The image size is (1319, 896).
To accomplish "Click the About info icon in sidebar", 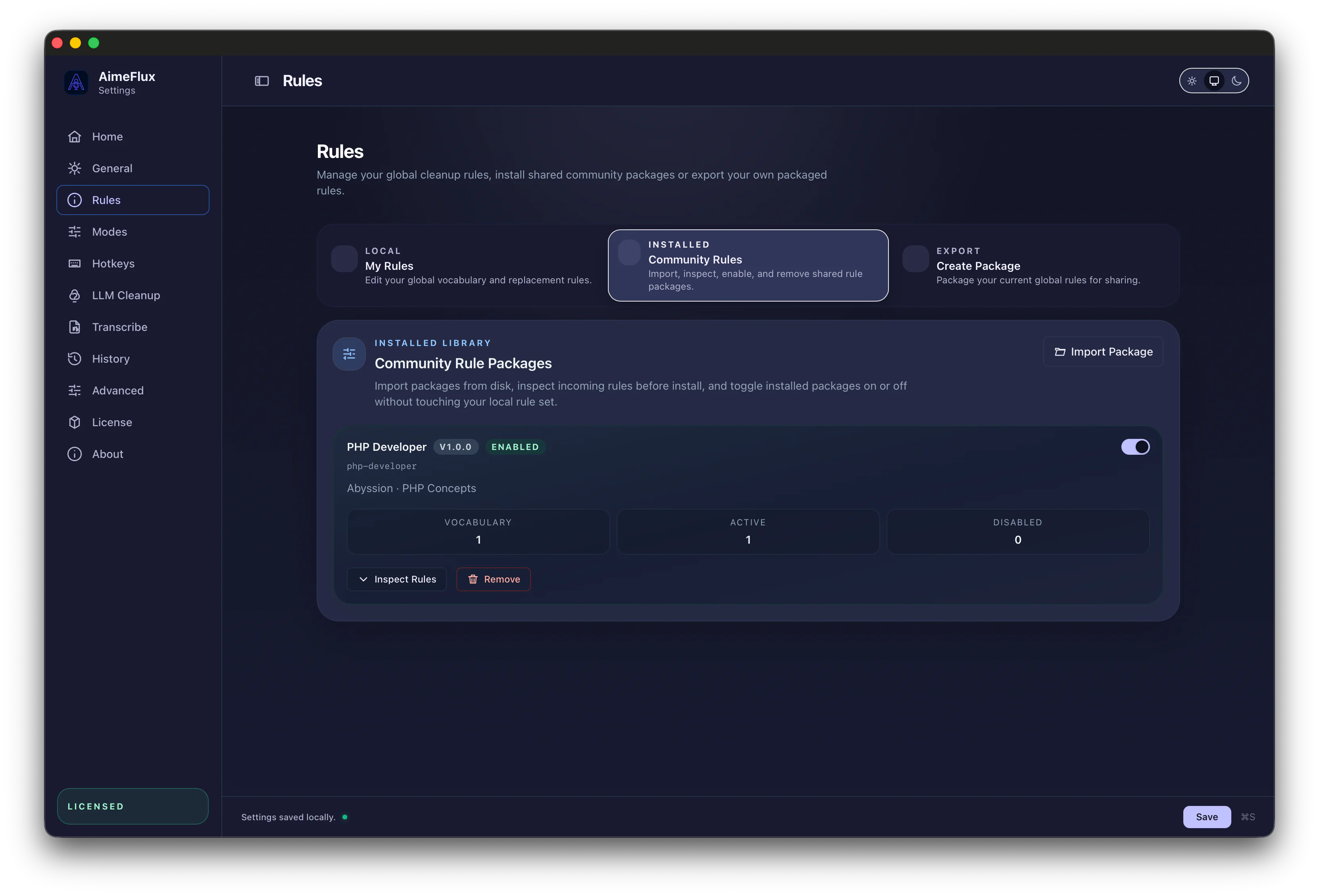I will 74,454.
